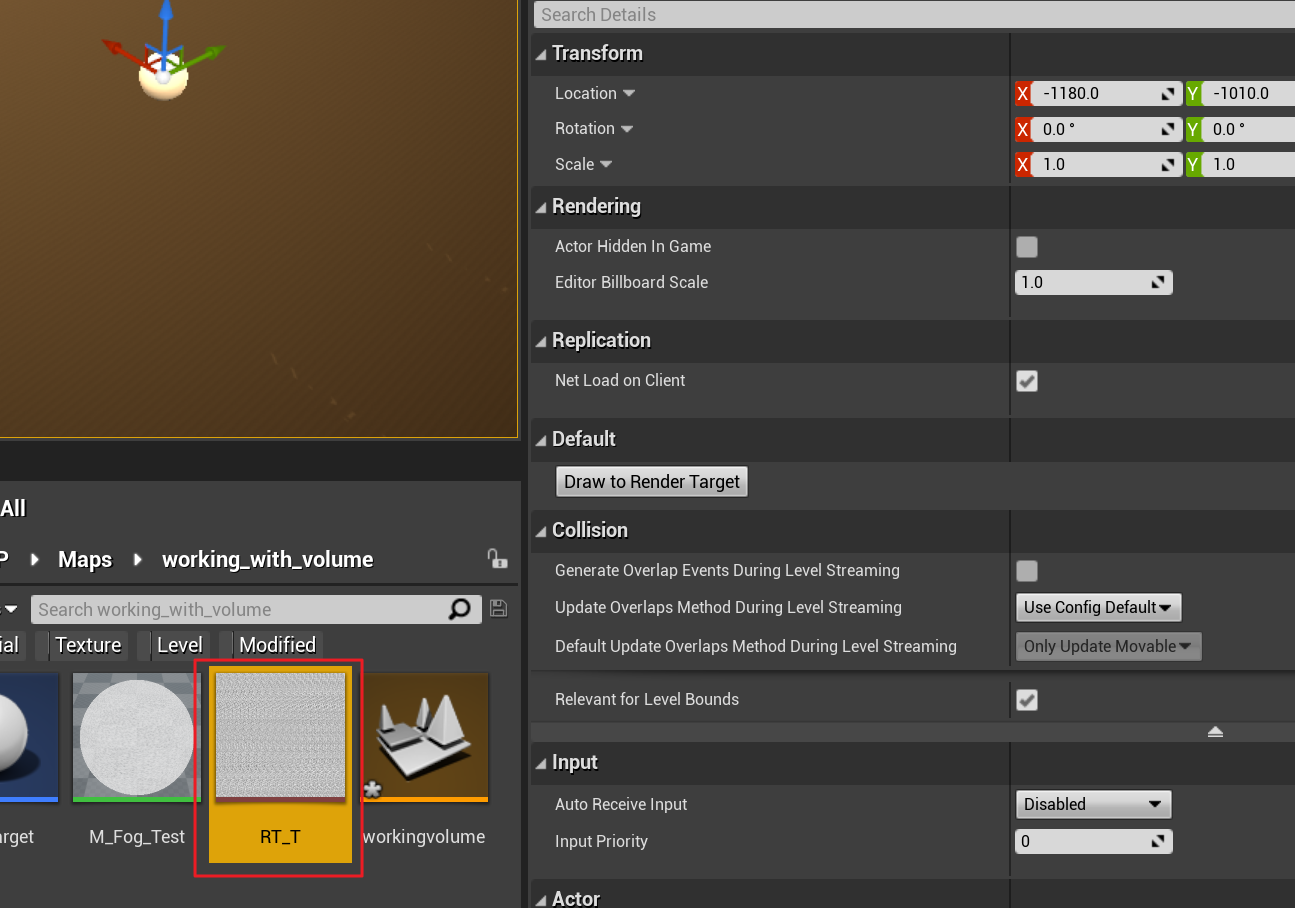Click the Scale Y value field

pyautogui.click(x=1249, y=164)
